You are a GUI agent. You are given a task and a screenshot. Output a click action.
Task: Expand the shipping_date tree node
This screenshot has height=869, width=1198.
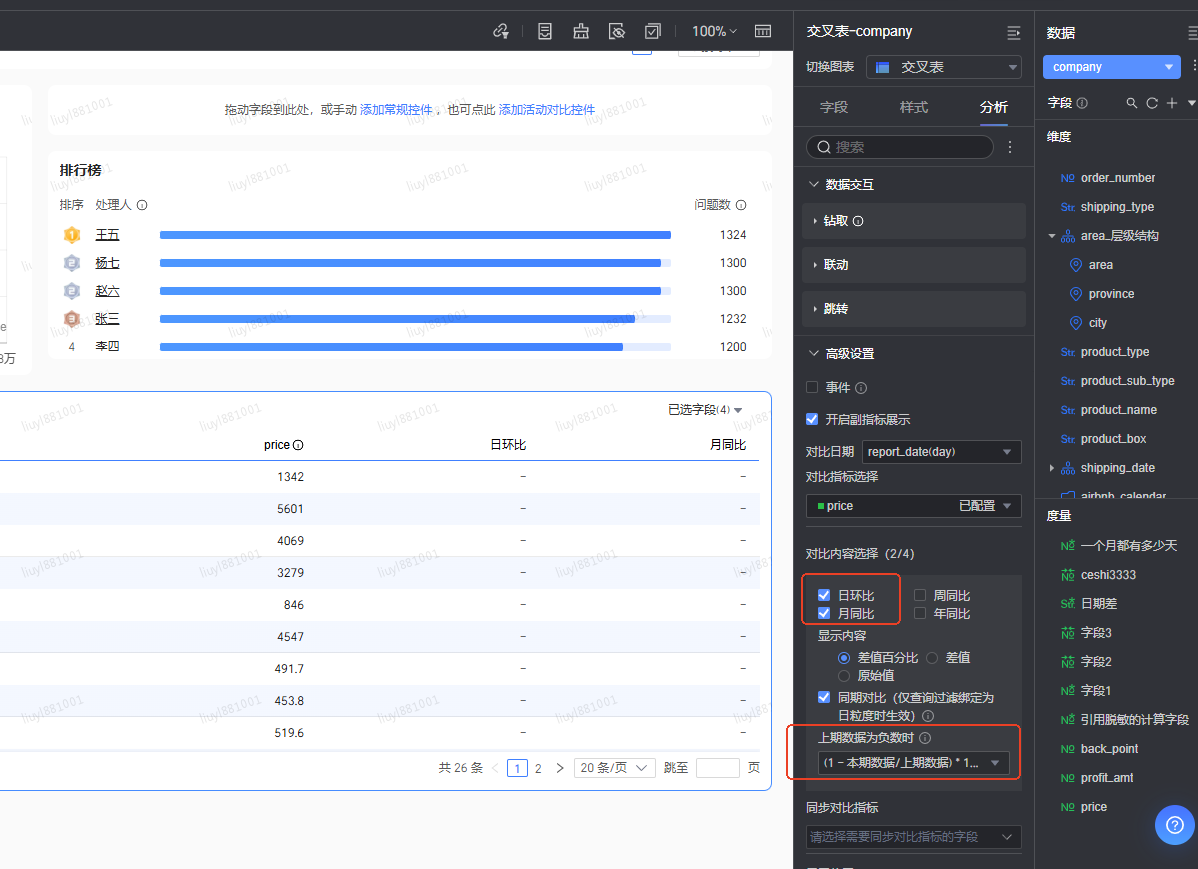[x=1051, y=468]
